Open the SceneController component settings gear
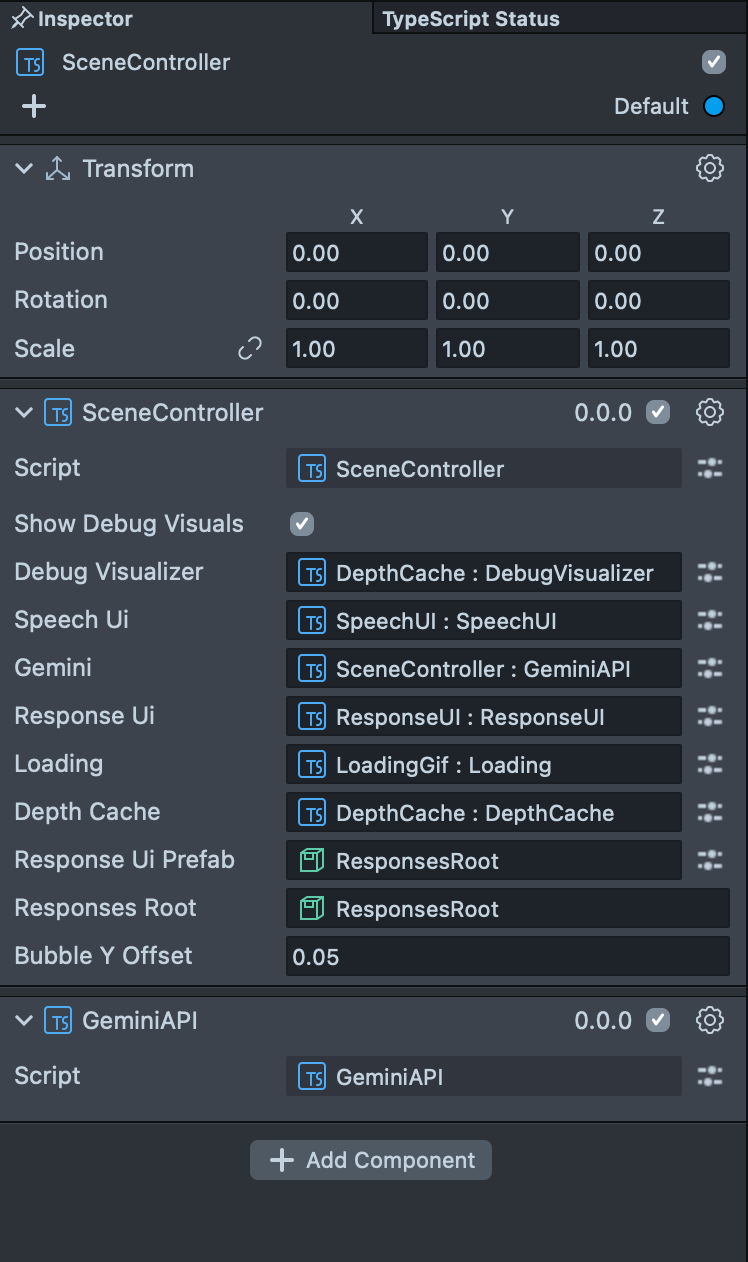Screen dimensions: 748x1262 click(709, 412)
